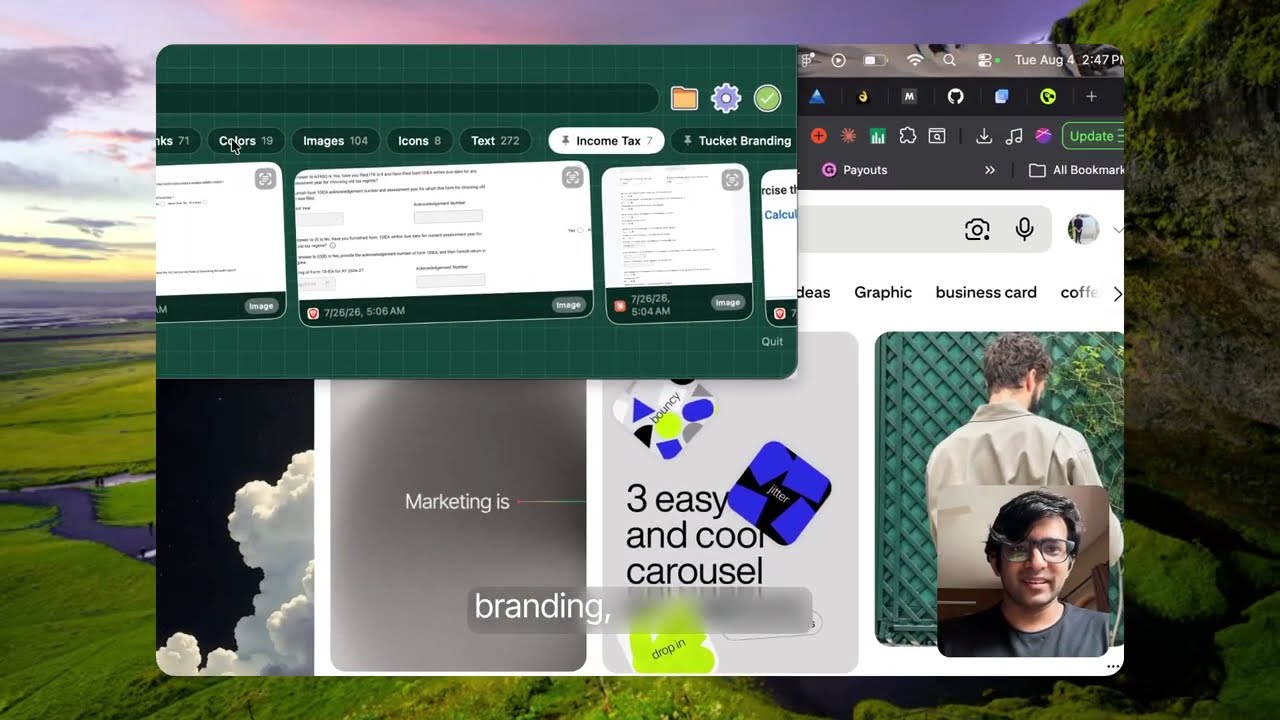Click the browser Update button
The height and width of the screenshot is (720, 1280).
click(x=1093, y=136)
